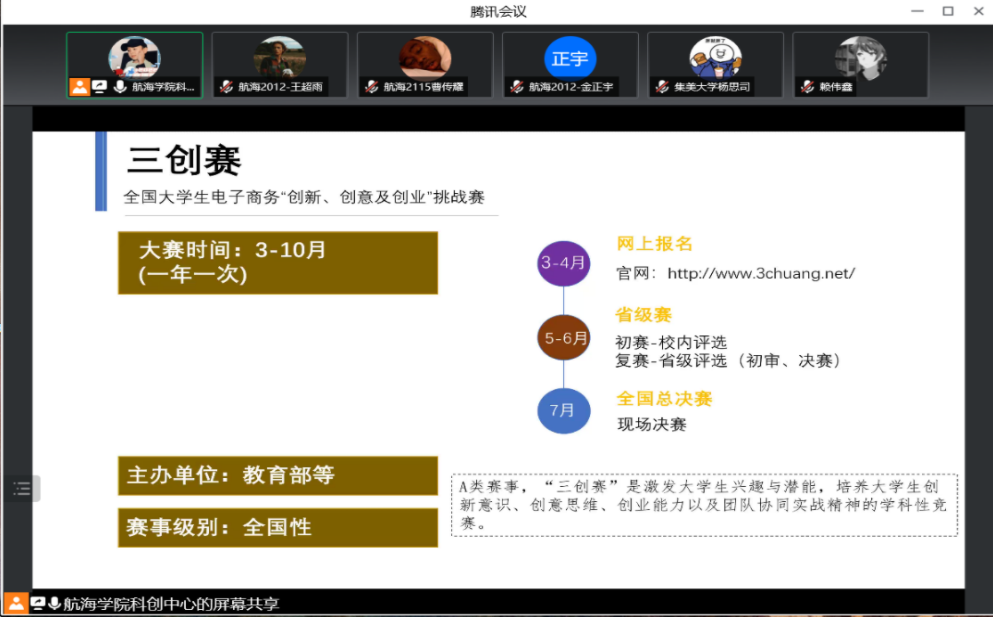Select the 集美大学杨思司 cartoon avatar

[715, 57]
